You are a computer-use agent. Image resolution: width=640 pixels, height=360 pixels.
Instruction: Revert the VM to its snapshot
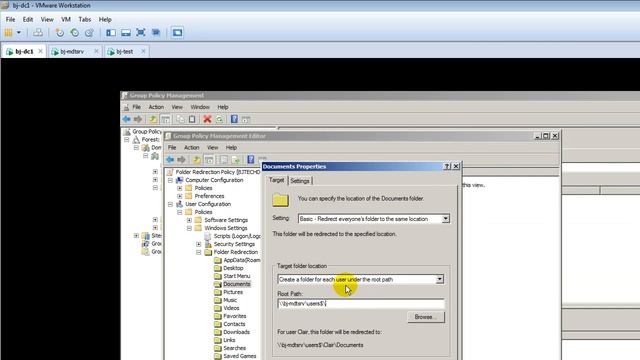pyautogui.click(x=75, y=33)
